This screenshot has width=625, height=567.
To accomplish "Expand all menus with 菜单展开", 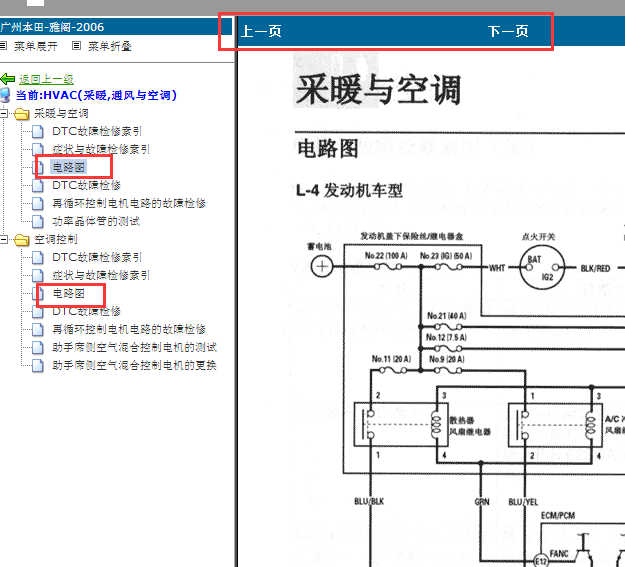I will pyautogui.click(x=36, y=46).
